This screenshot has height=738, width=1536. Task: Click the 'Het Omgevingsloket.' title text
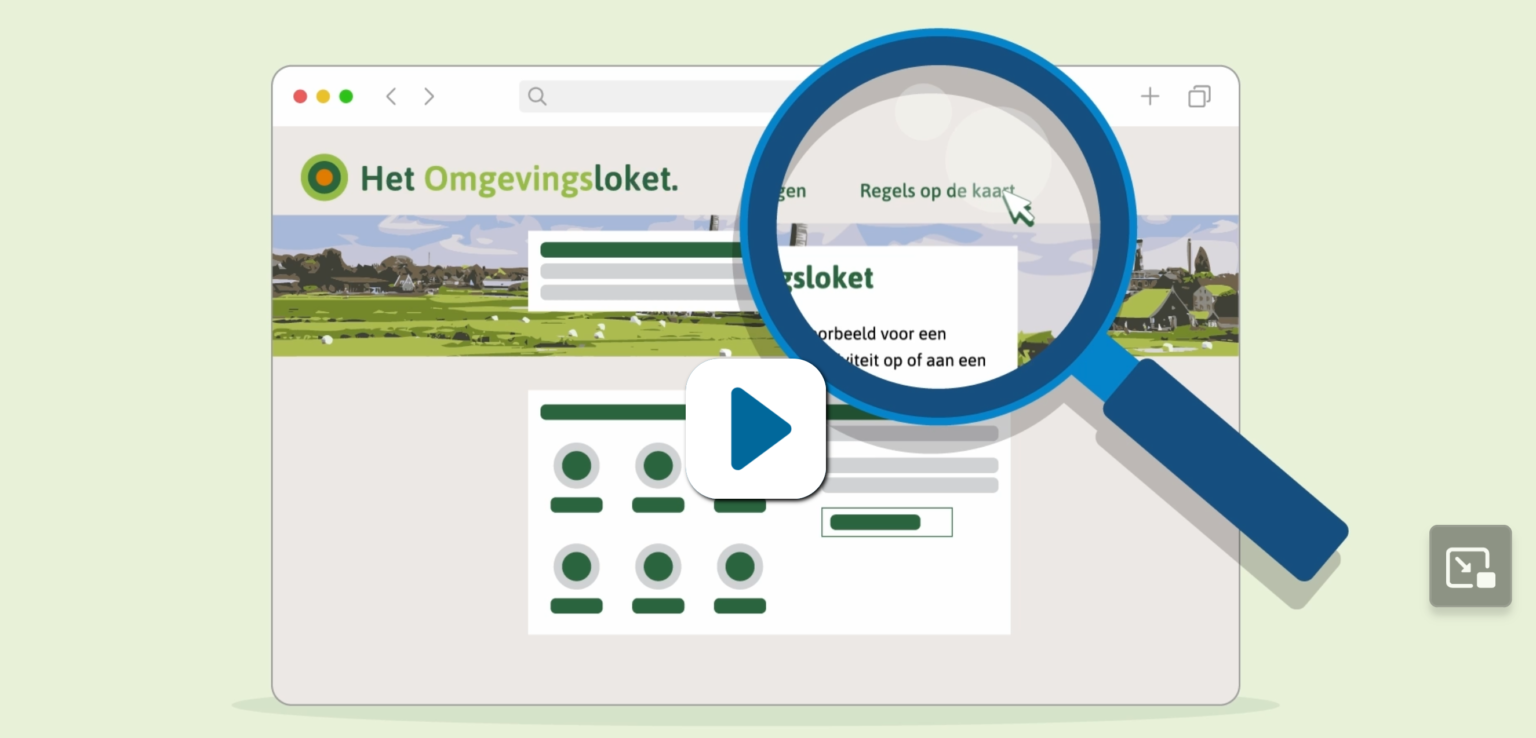tap(518, 179)
